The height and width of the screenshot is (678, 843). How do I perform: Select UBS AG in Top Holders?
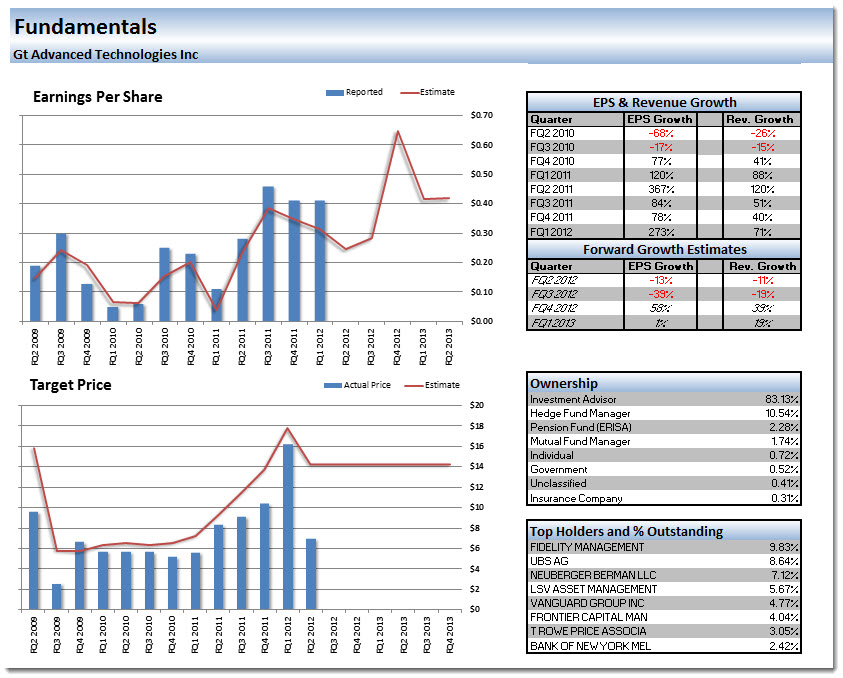(x=550, y=561)
